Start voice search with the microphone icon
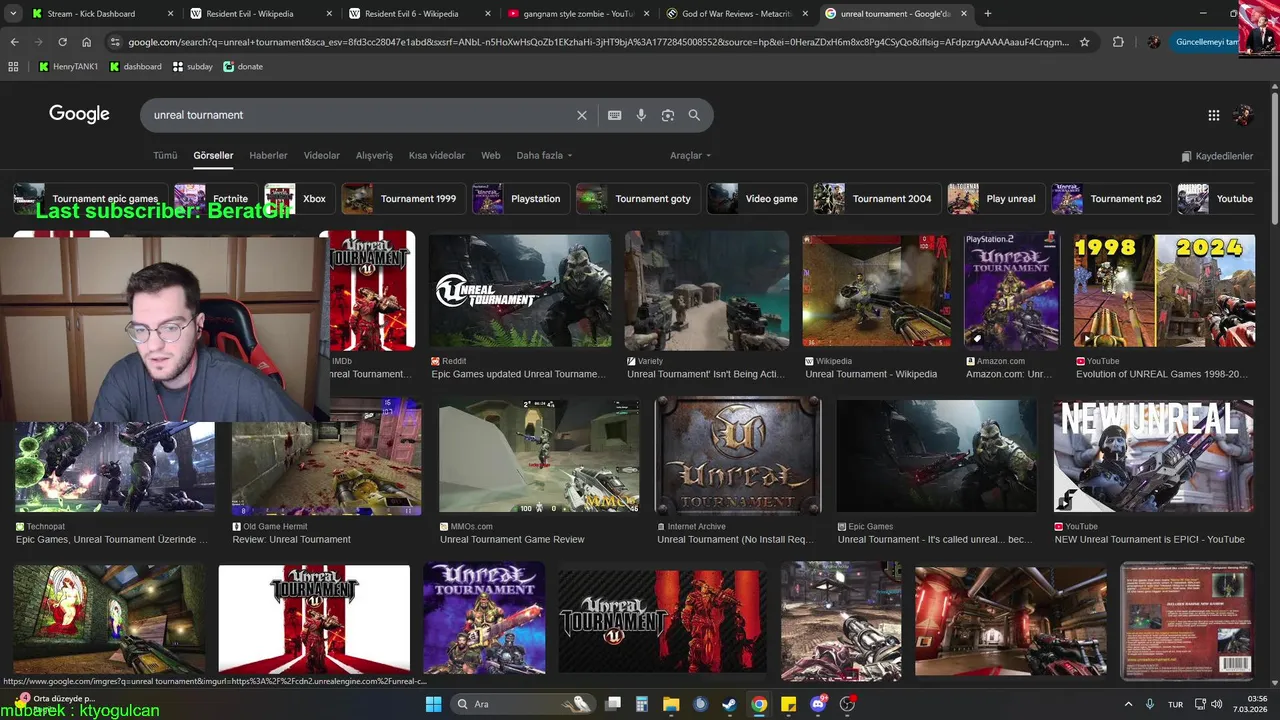Image resolution: width=1280 pixels, height=720 pixels. 641,115
